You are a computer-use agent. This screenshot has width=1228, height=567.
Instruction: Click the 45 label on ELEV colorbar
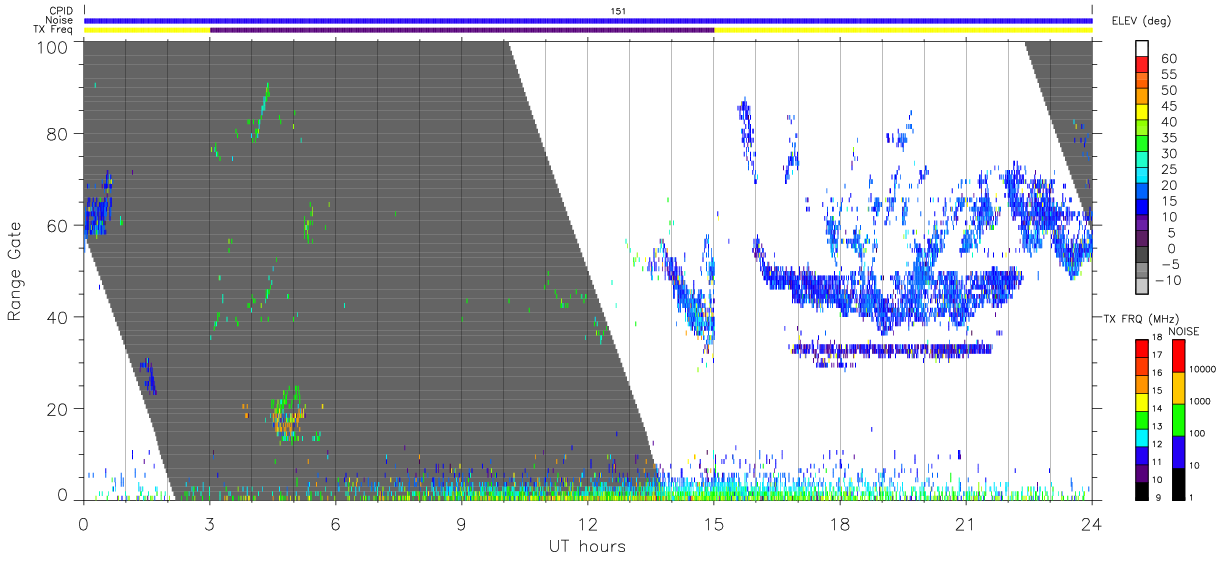point(1168,106)
